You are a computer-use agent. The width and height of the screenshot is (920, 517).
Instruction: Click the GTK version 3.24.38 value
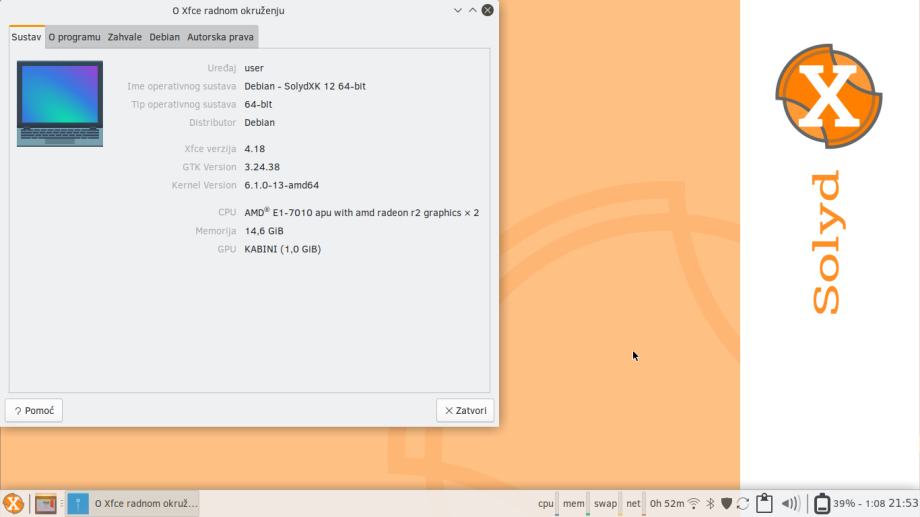point(262,167)
